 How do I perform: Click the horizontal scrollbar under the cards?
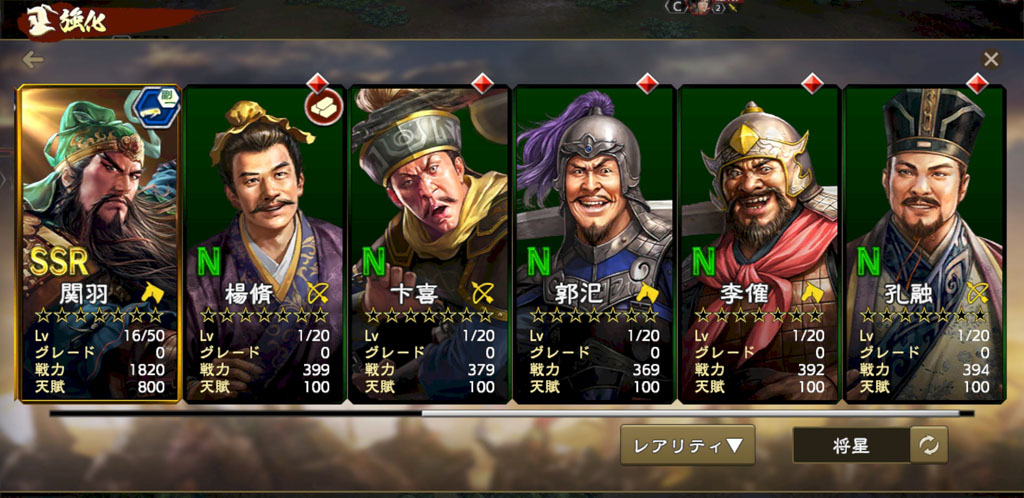click(x=511, y=413)
